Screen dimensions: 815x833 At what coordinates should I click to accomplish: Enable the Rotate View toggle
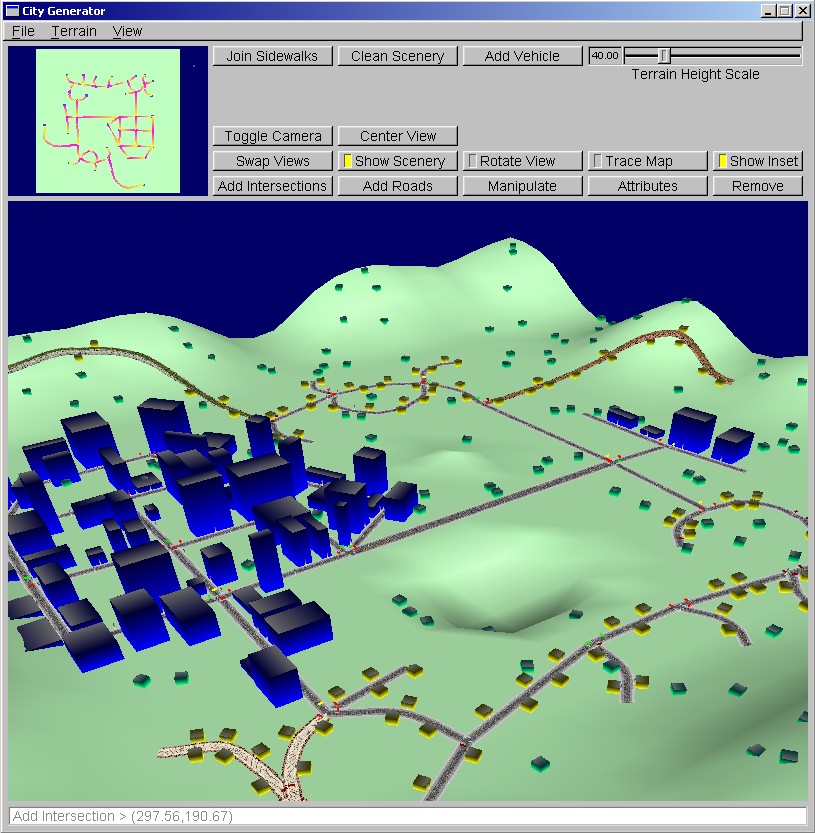tap(522, 161)
